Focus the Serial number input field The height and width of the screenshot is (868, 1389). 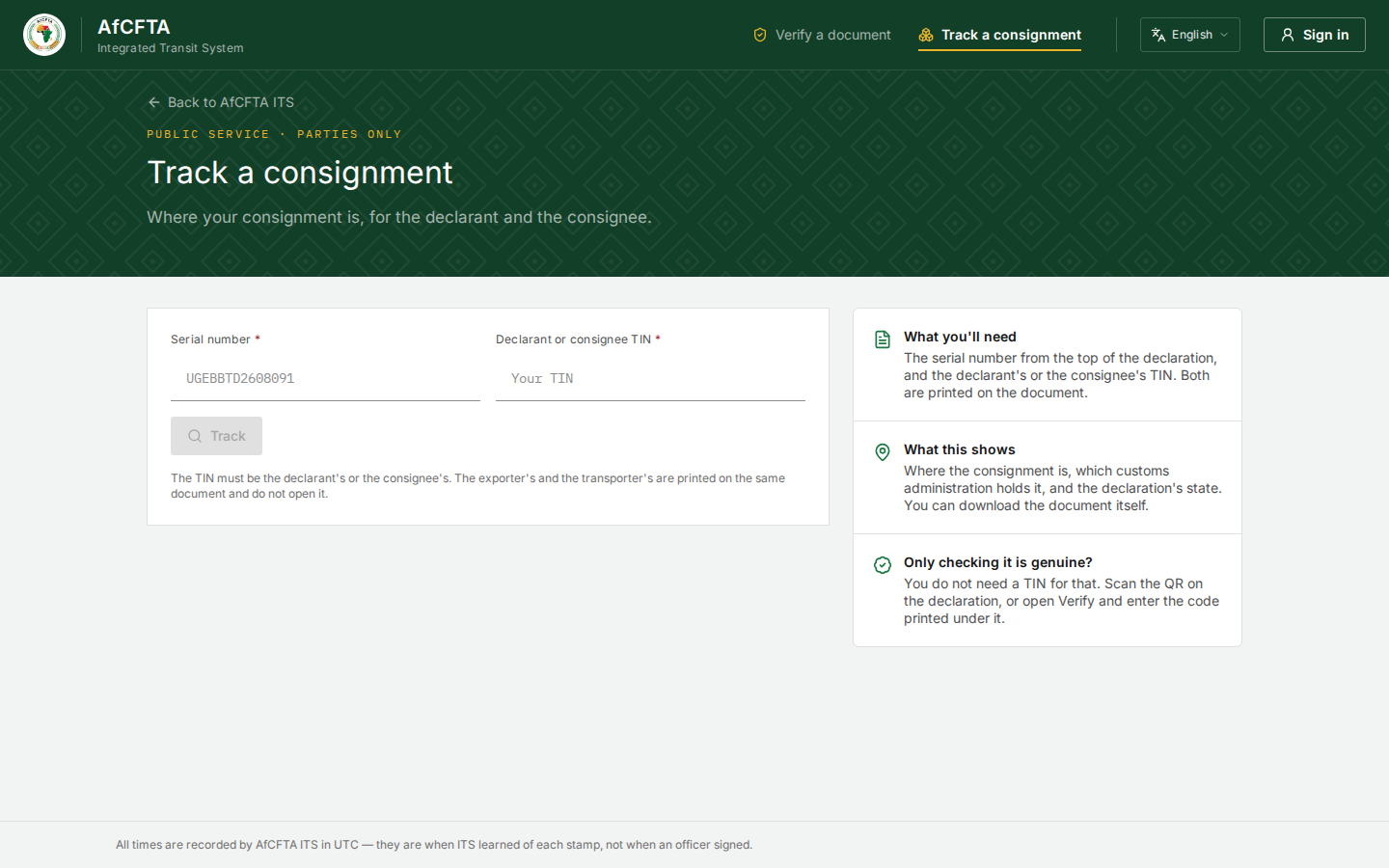click(x=325, y=379)
